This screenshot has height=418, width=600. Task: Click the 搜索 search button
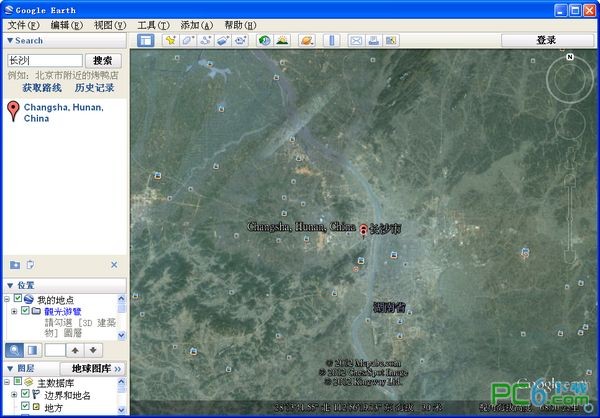click(x=103, y=60)
